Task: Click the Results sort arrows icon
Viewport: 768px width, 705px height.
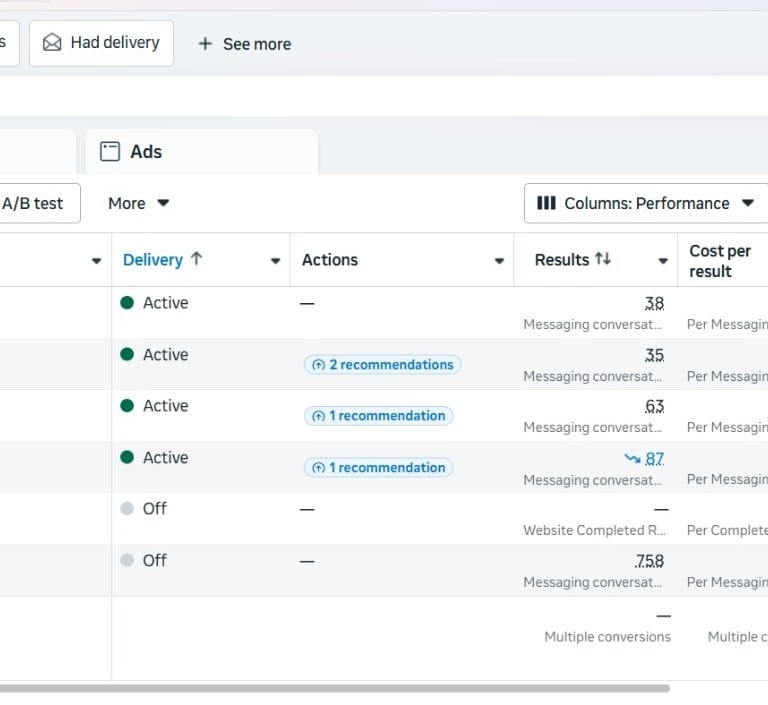Action: 602,259
